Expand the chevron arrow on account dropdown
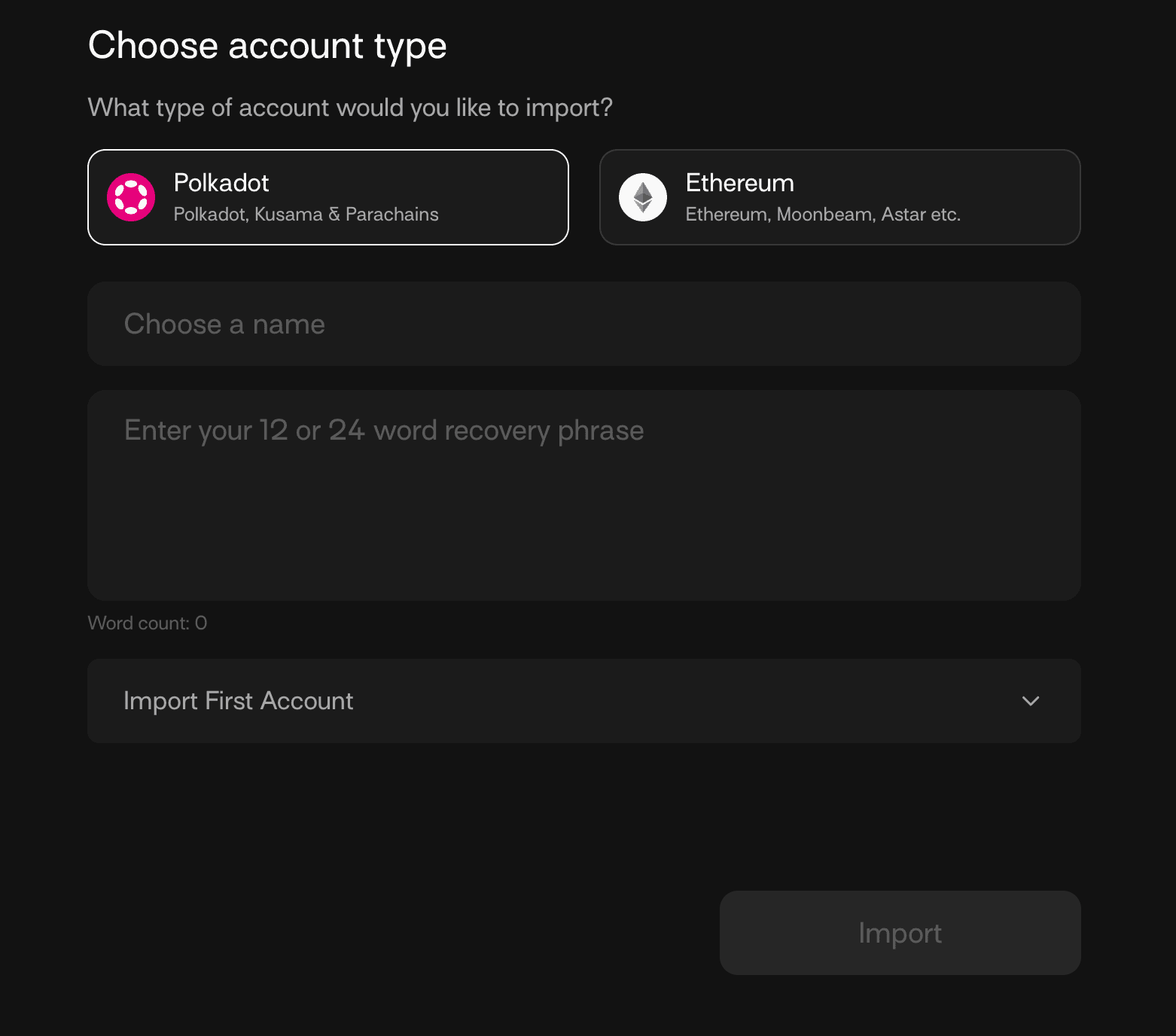 click(x=1031, y=701)
